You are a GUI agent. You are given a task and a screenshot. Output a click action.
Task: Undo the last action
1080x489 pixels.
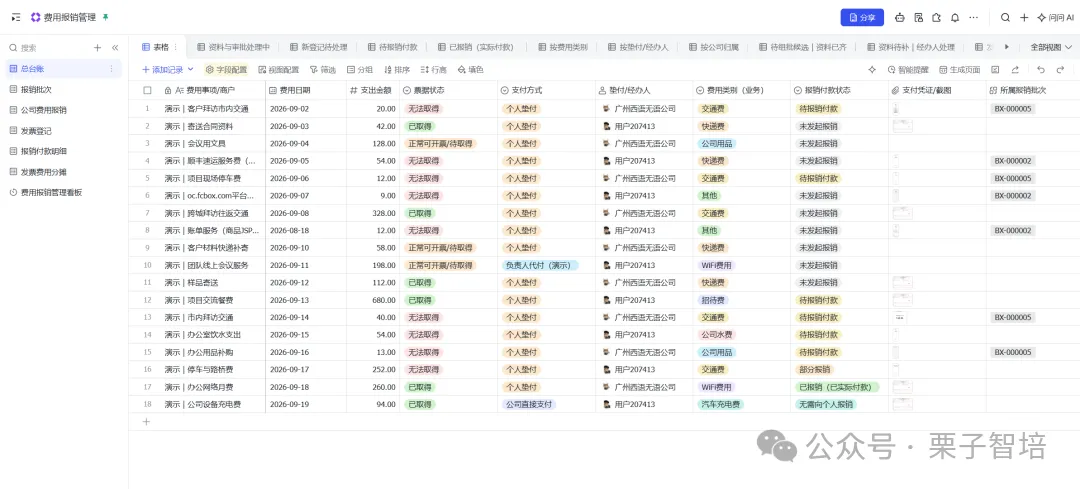(1041, 70)
